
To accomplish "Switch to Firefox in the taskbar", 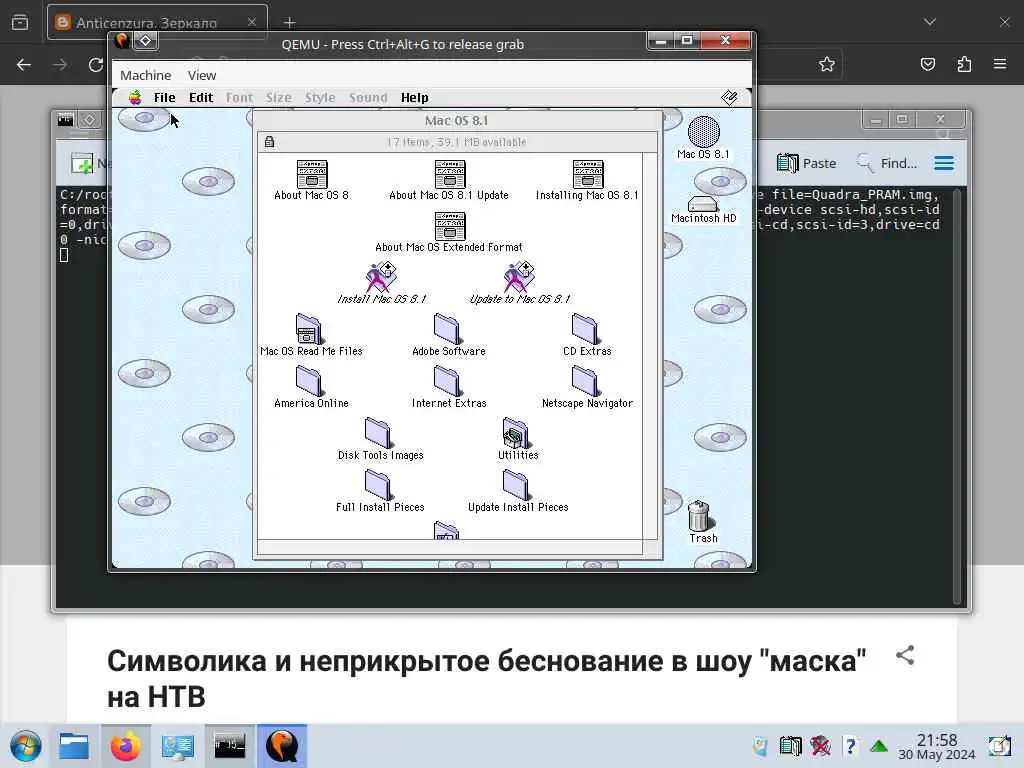I will pyautogui.click(x=125, y=746).
